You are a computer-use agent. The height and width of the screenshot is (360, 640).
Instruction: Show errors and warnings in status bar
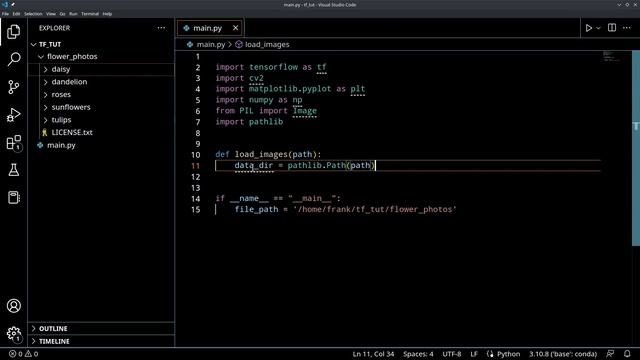(24, 354)
